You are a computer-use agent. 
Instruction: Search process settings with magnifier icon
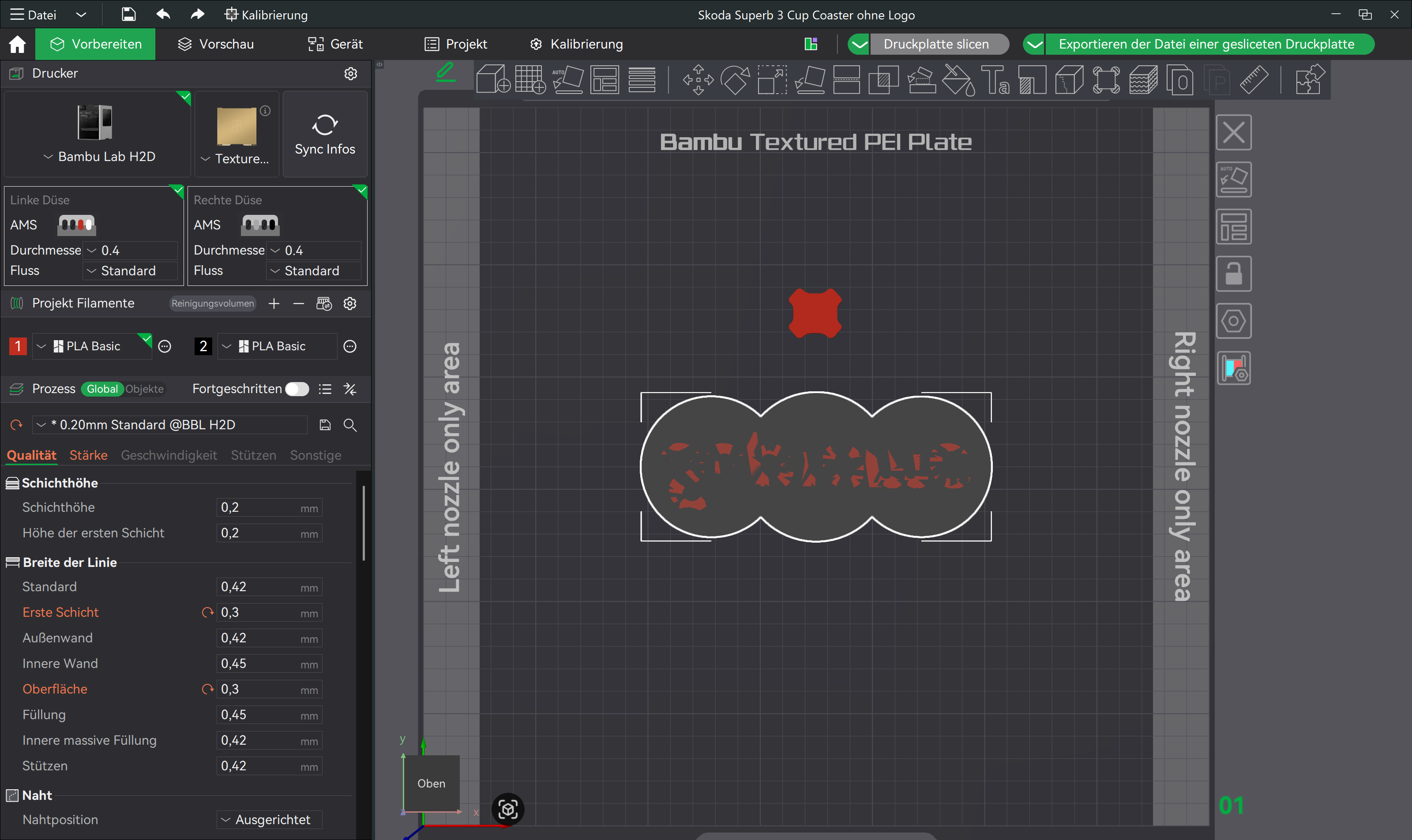350,424
